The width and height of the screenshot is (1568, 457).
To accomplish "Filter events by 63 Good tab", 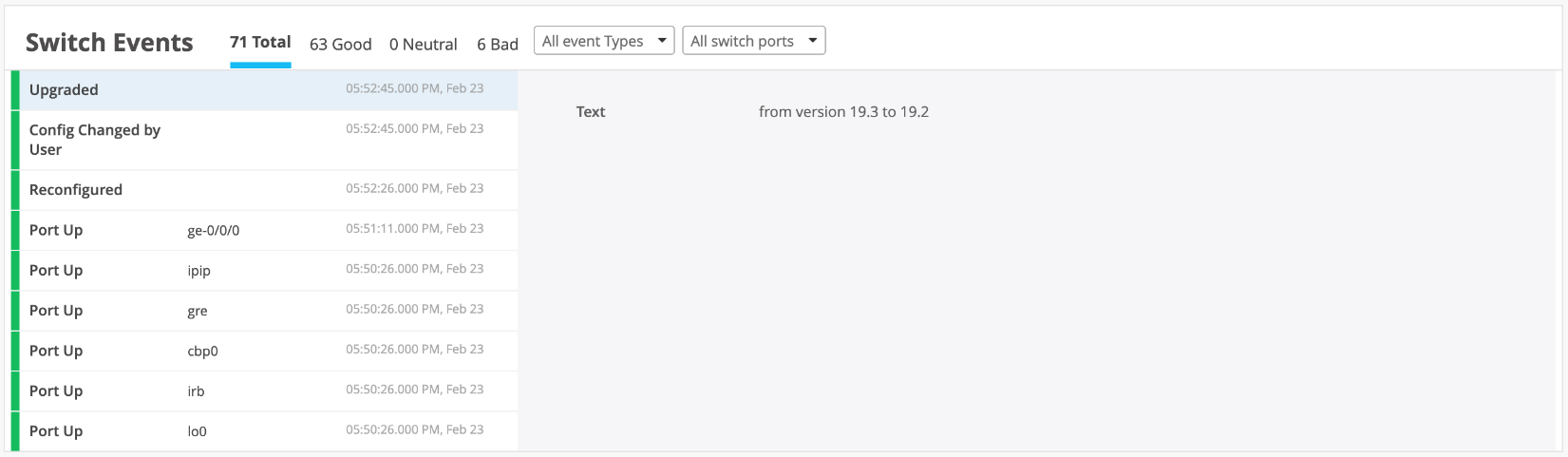I will tap(340, 44).
